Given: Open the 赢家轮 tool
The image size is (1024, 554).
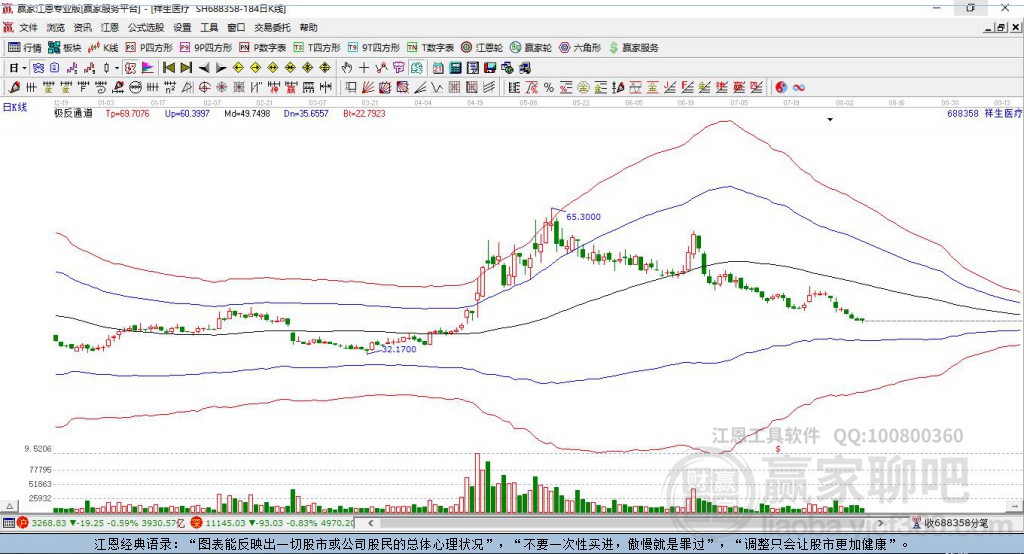Looking at the screenshot, I should (x=531, y=48).
